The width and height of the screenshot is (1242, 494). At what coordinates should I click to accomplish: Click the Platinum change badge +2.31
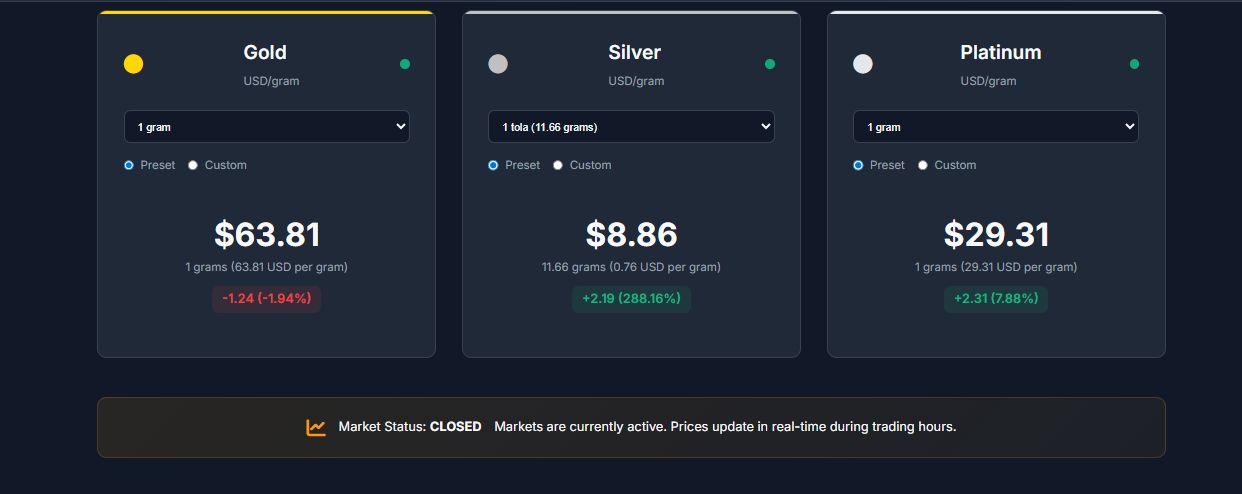996,298
